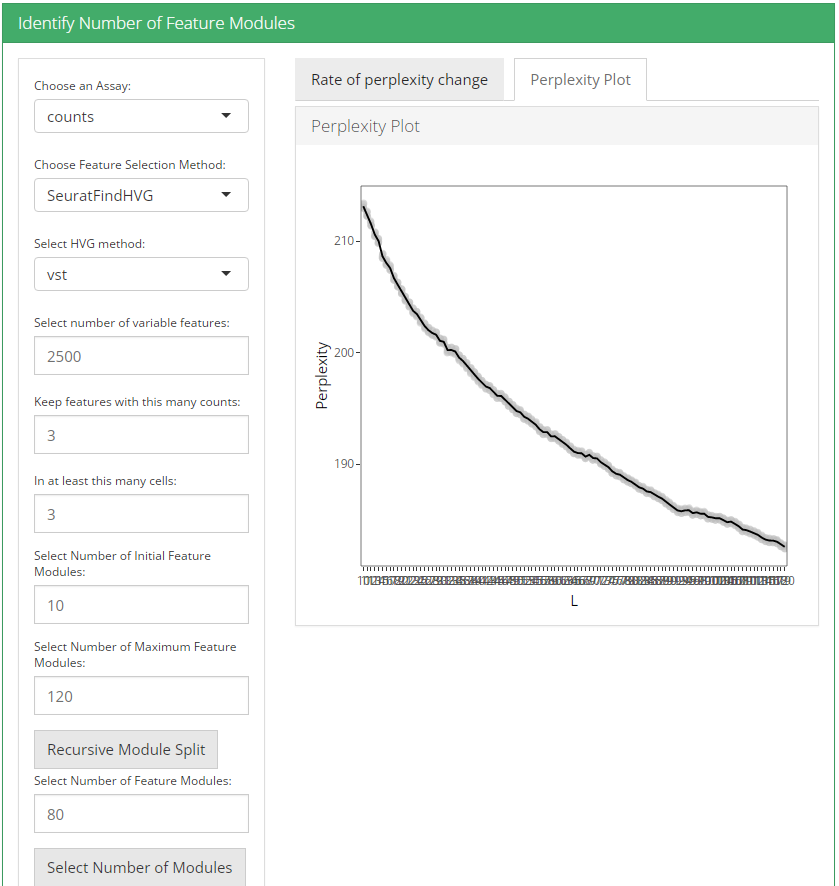This screenshot has height=886, width=839.
Task: Click the 'Choose an Assay:' label text
Action: click(x=82, y=86)
